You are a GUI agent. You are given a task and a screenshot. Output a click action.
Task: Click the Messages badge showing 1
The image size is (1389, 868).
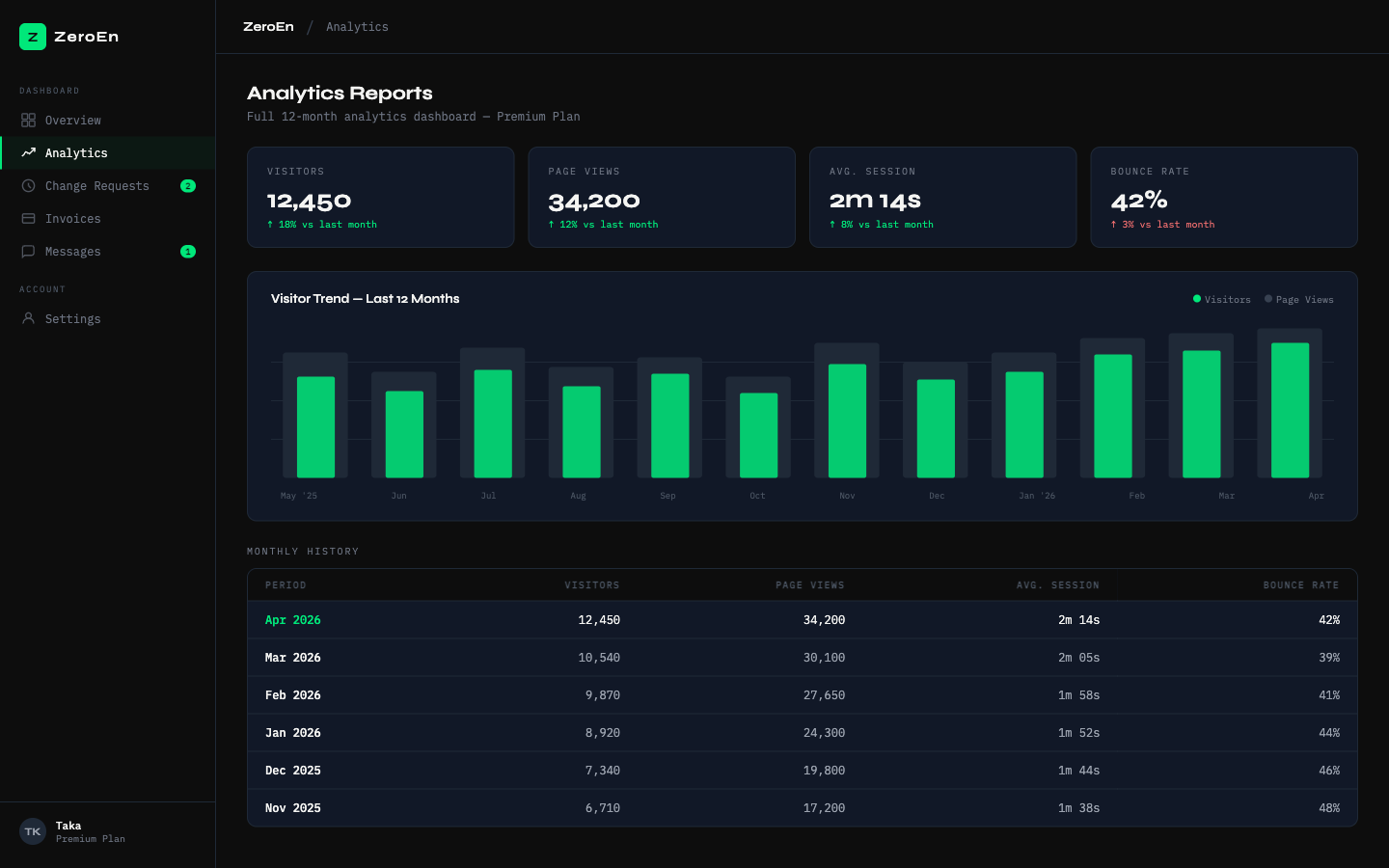pos(188,251)
